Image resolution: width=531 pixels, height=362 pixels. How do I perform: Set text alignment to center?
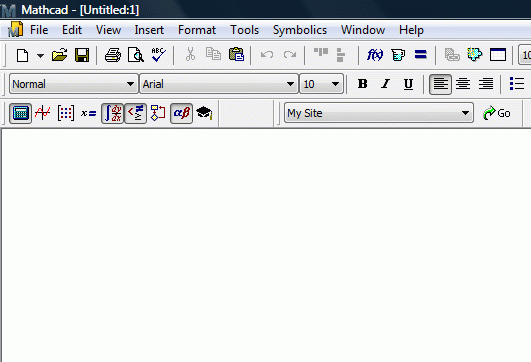tap(463, 84)
